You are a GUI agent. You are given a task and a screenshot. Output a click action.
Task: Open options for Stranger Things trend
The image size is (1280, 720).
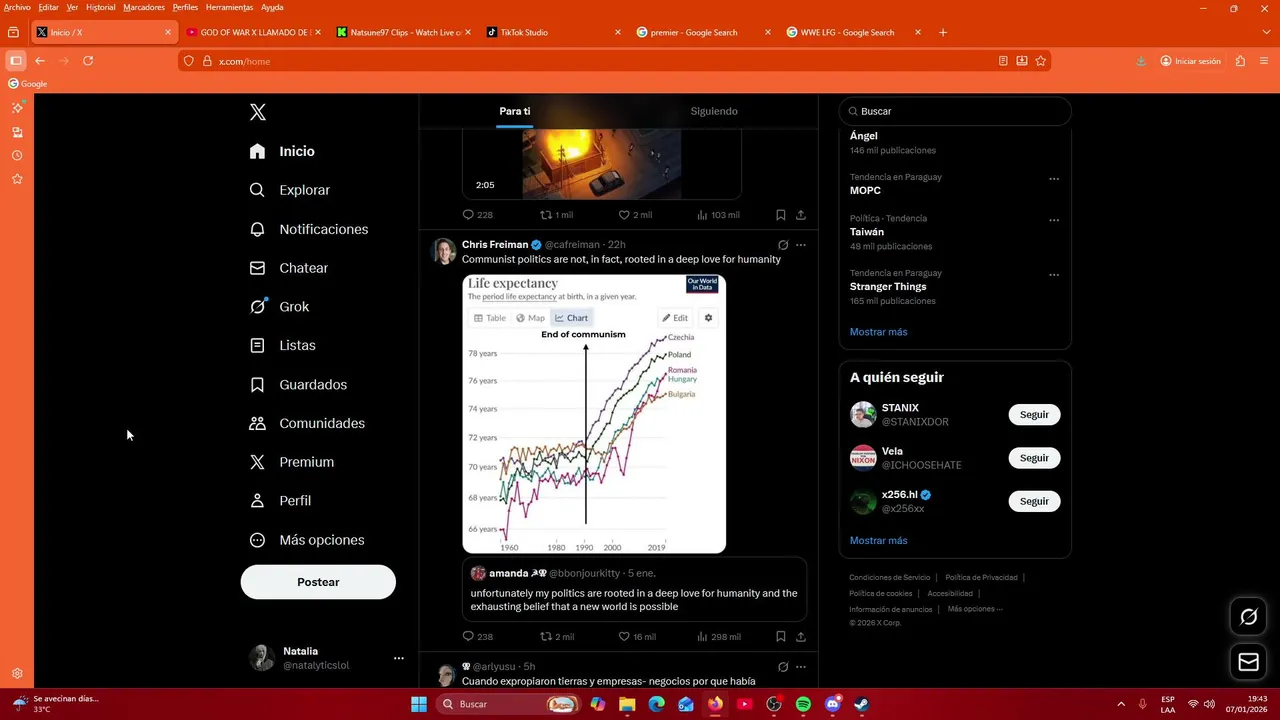(1054, 275)
